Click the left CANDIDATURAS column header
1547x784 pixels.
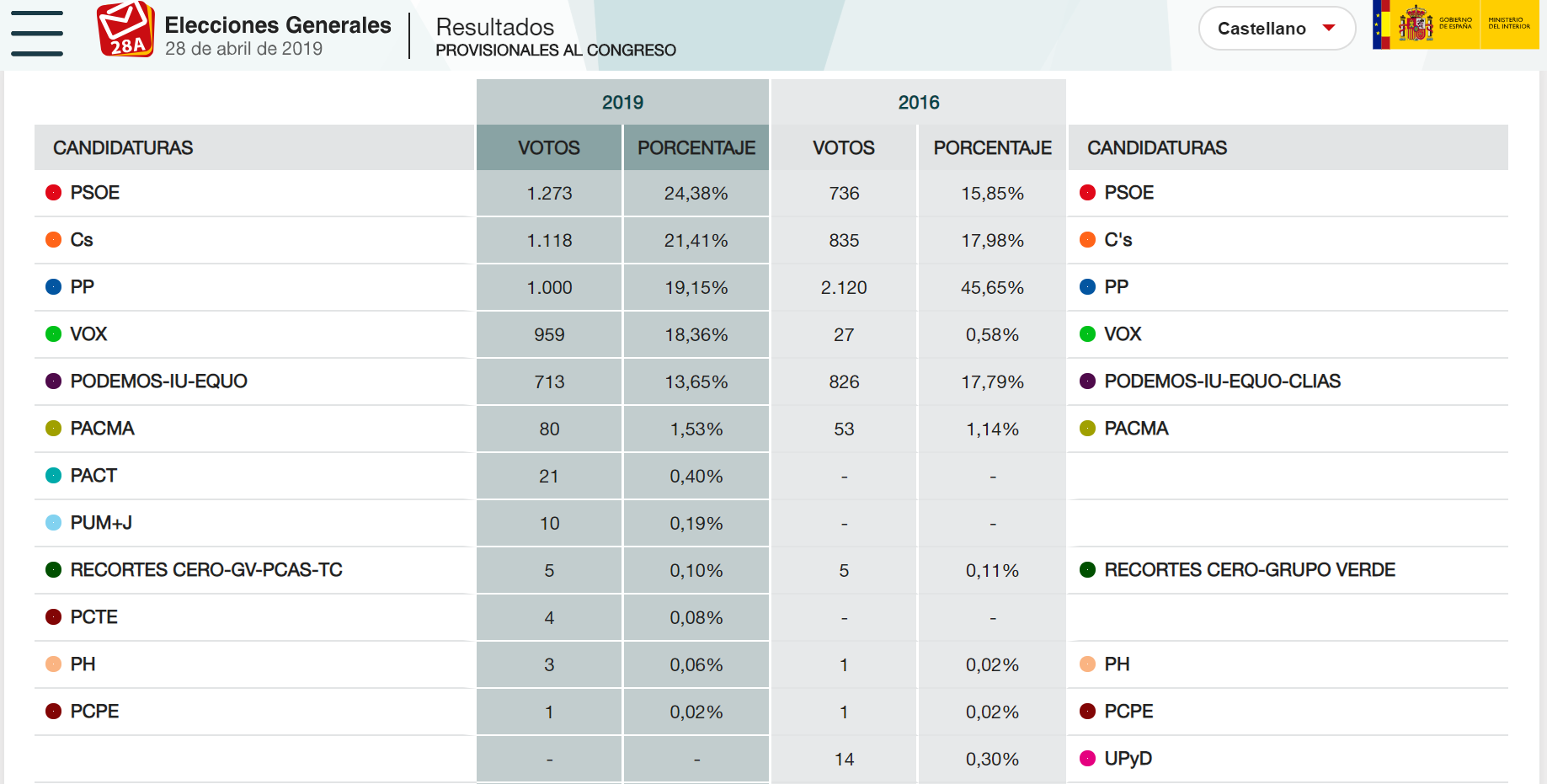pyautogui.click(x=123, y=148)
